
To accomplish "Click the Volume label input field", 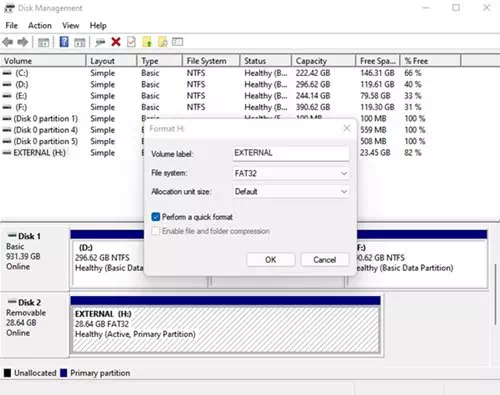I will [x=291, y=153].
